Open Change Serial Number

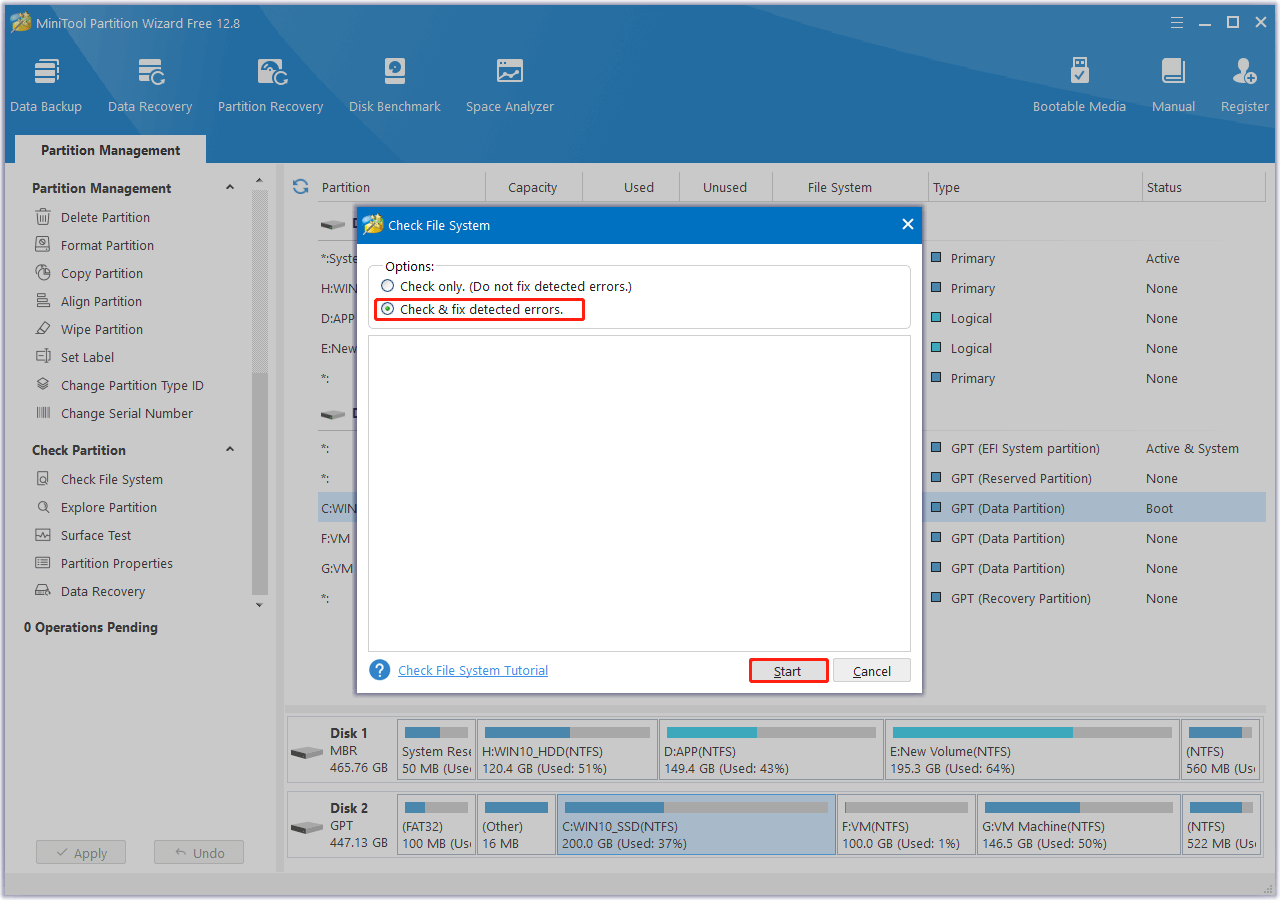coord(127,413)
